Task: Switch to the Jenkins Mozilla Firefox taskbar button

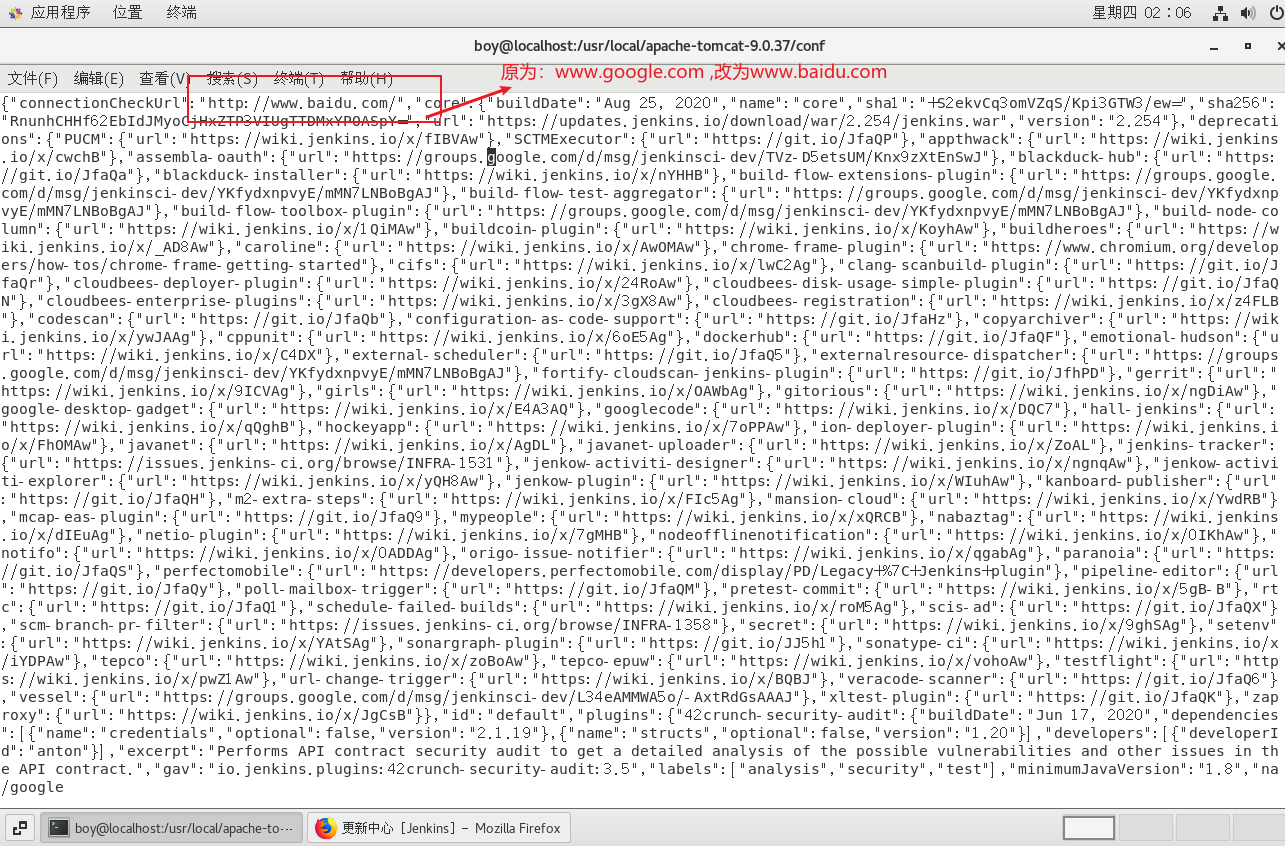Action: [x=439, y=828]
